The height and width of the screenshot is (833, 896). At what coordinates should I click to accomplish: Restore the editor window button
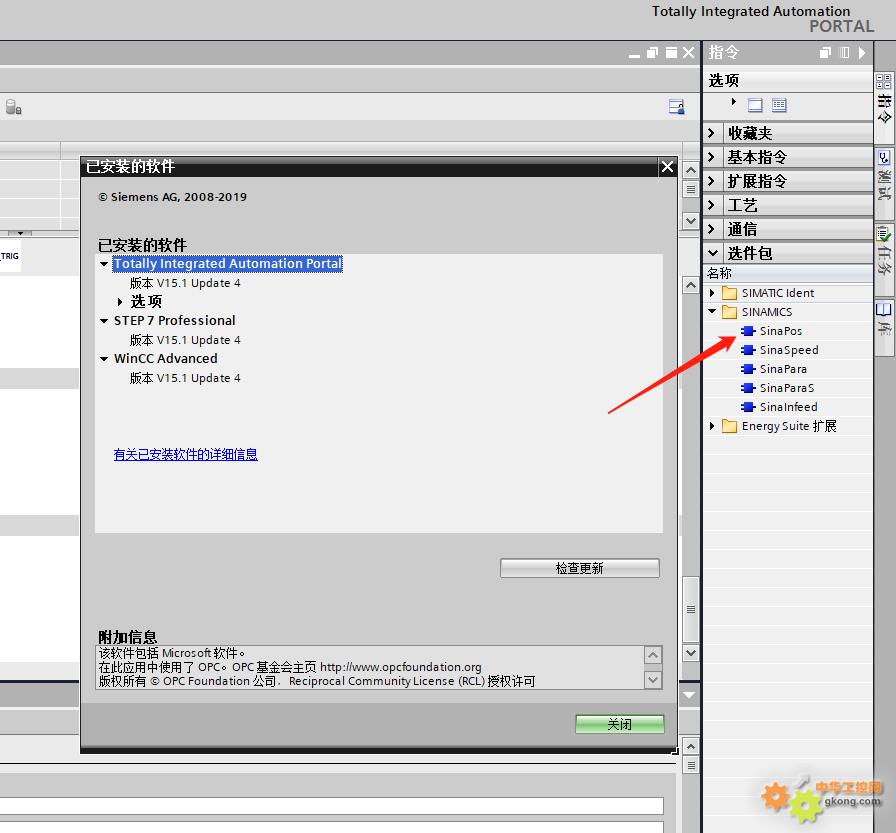point(653,53)
